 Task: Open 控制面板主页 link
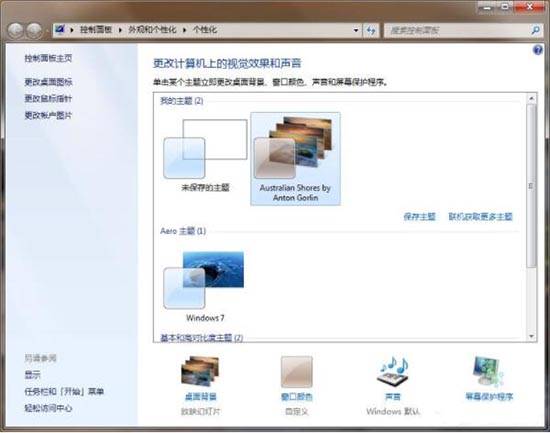tap(48, 58)
